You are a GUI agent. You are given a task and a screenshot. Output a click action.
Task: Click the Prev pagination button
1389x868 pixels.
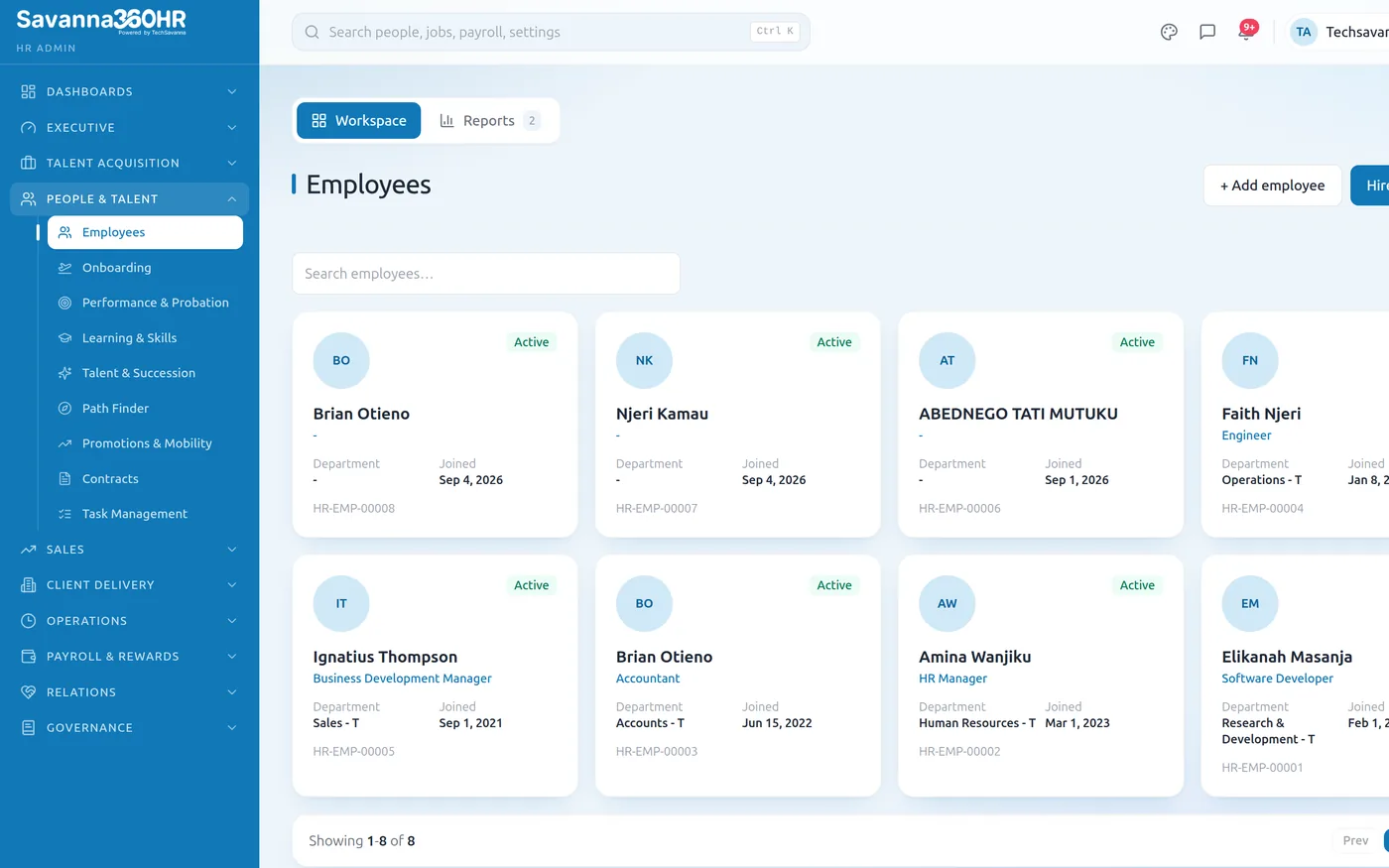(1355, 840)
